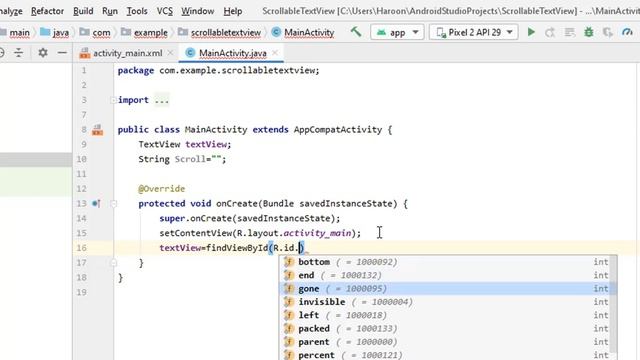Viewport: 640px width, 360px height.
Task: Click the green Run app button
Action: [531, 32]
